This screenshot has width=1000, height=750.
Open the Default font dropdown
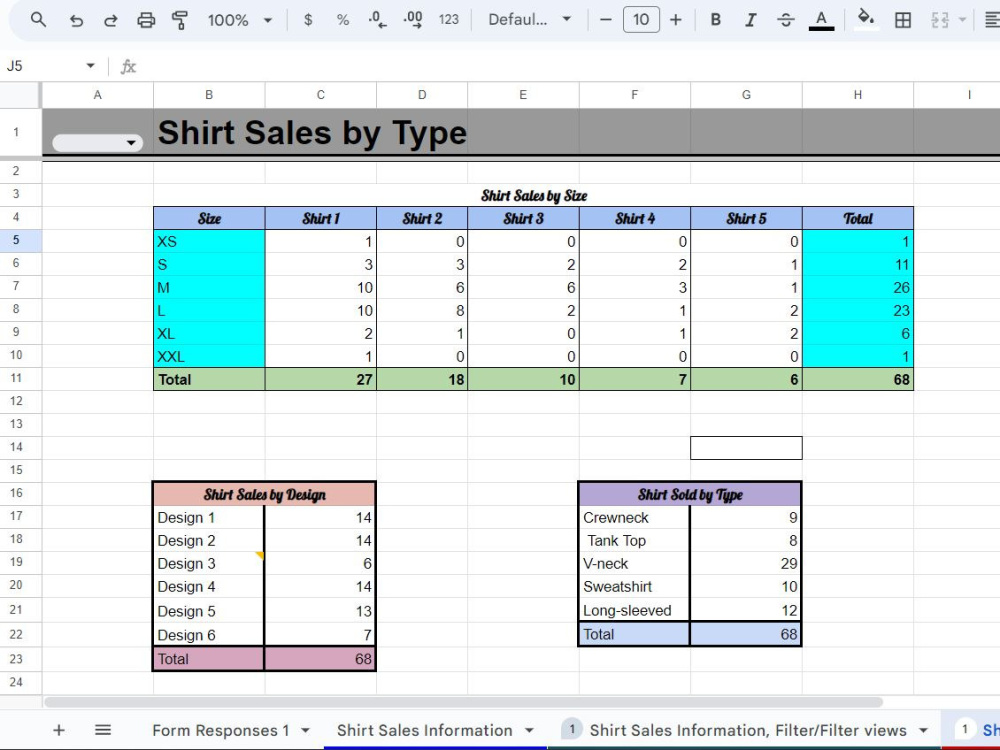(529, 20)
